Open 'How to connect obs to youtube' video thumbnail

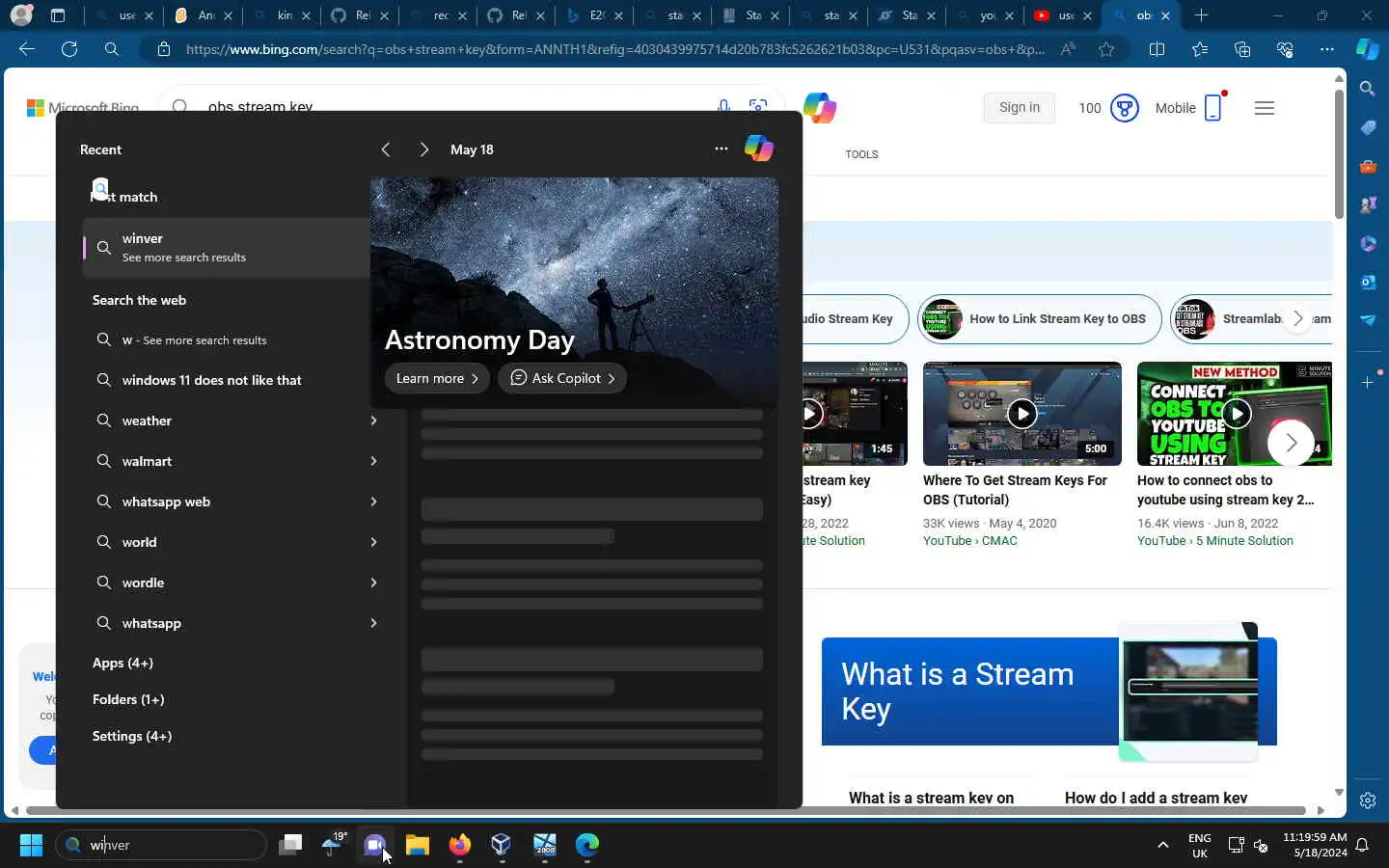[x=1235, y=414]
